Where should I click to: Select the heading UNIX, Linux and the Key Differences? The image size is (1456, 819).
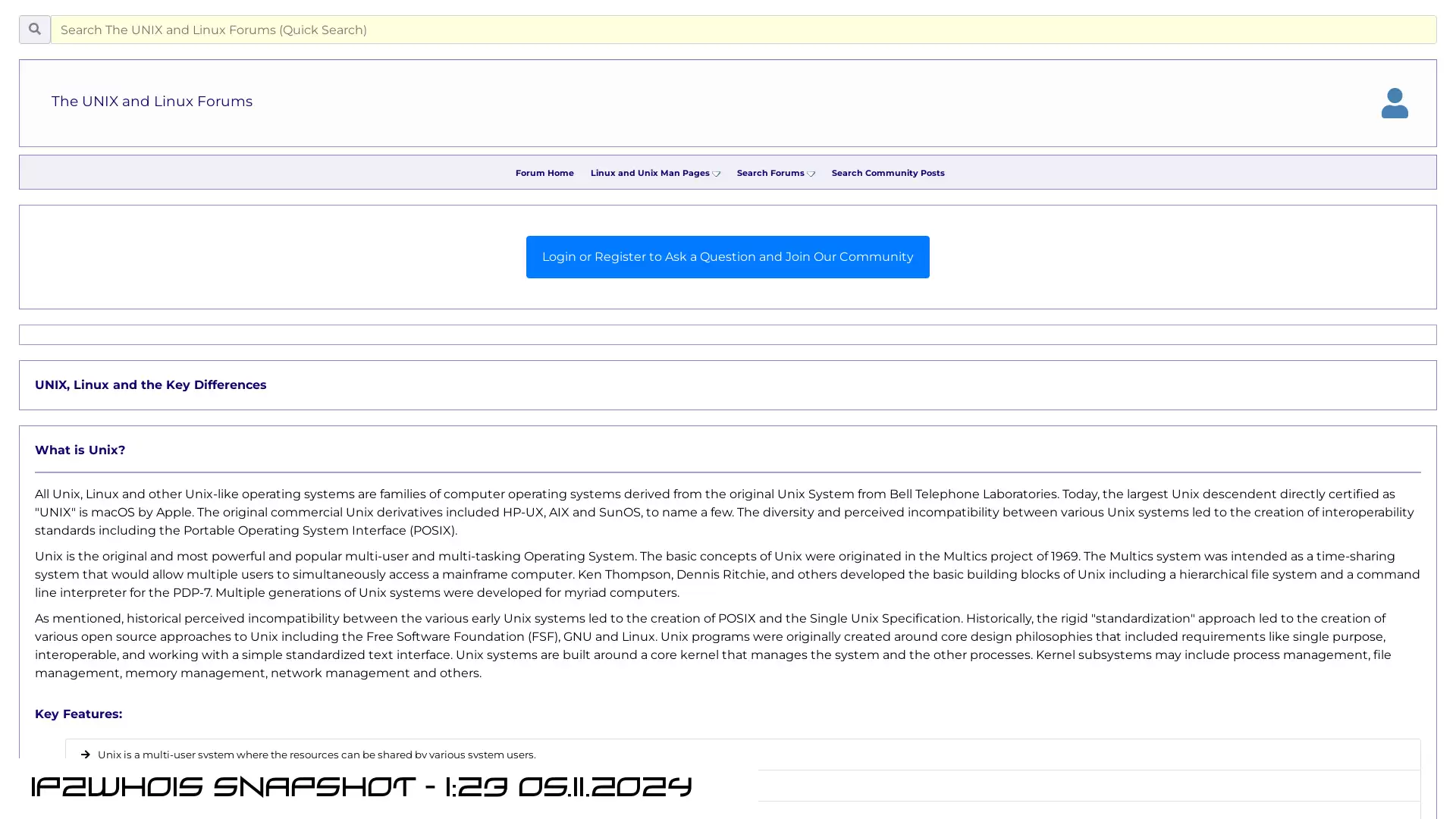tap(151, 385)
